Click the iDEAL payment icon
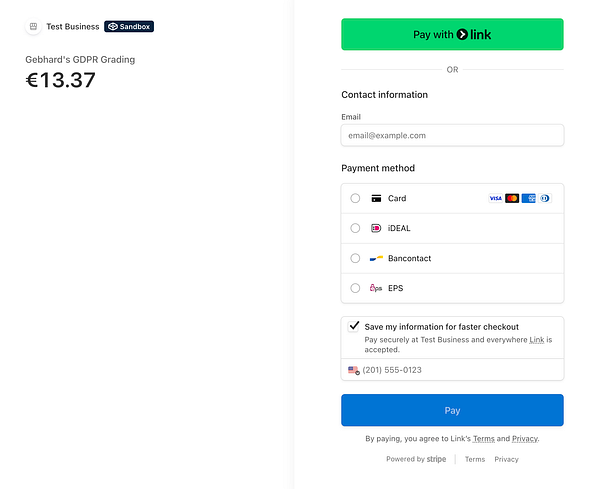This screenshot has width=600, height=489. coord(376,228)
